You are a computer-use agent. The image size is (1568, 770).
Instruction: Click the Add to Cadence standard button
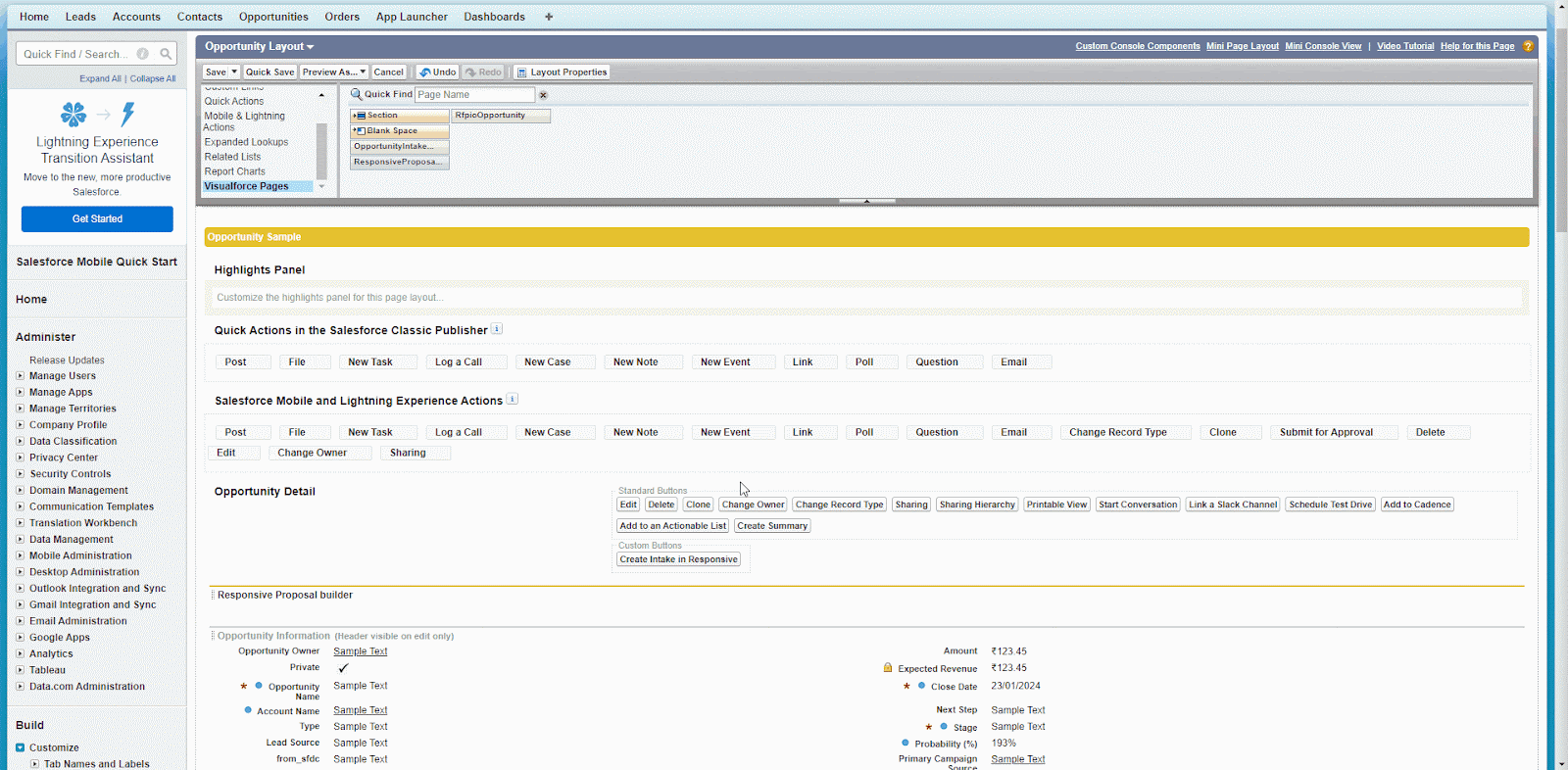click(1417, 505)
